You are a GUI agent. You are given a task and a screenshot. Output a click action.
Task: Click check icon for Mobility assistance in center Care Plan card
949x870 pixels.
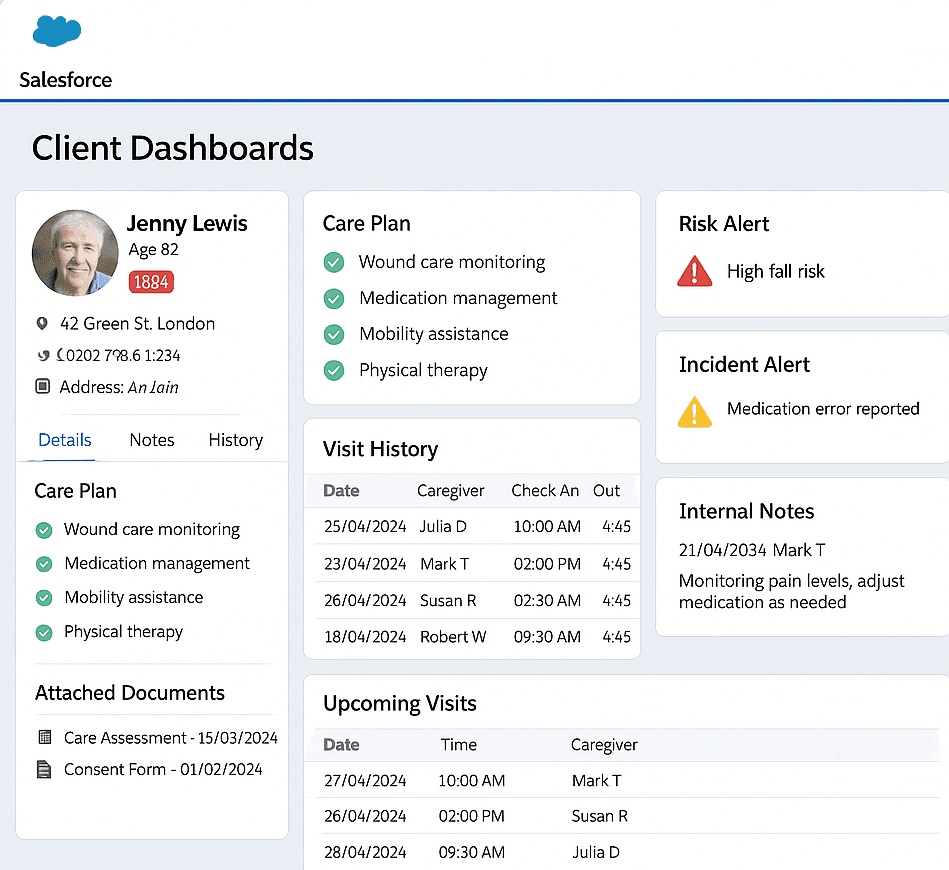tap(334, 334)
